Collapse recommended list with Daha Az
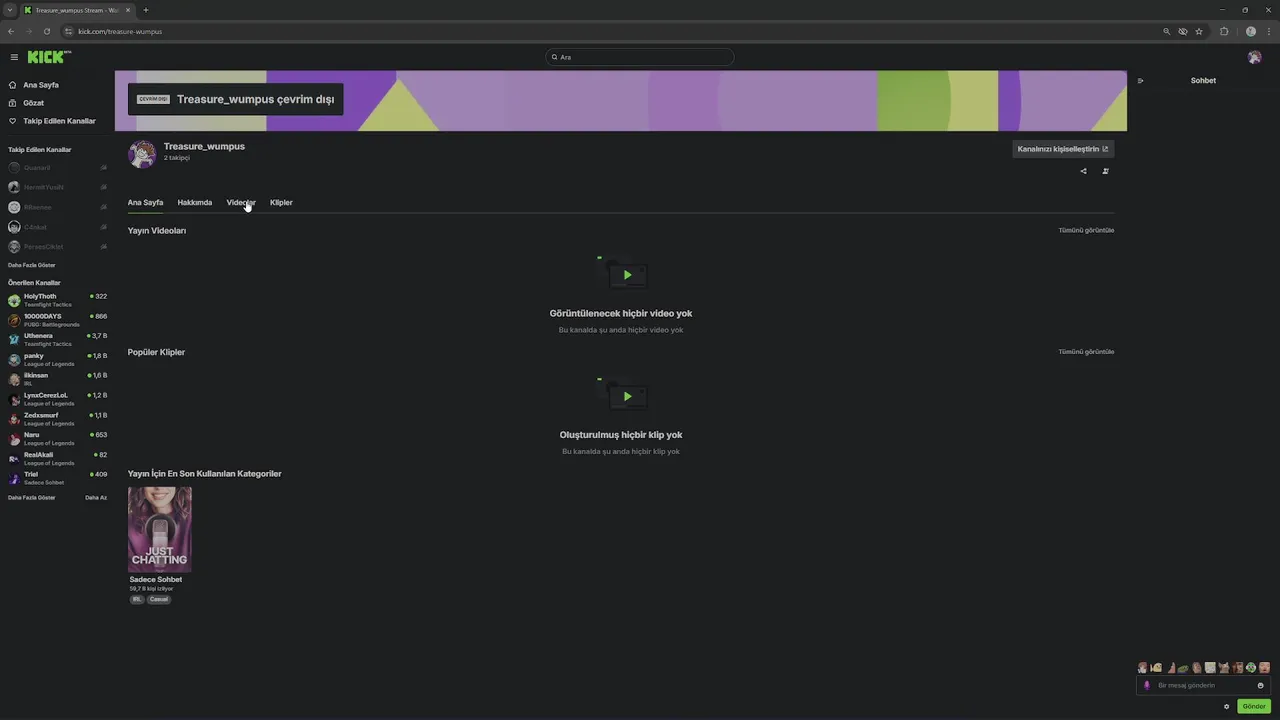The image size is (1280, 720). (x=96, y=497)
